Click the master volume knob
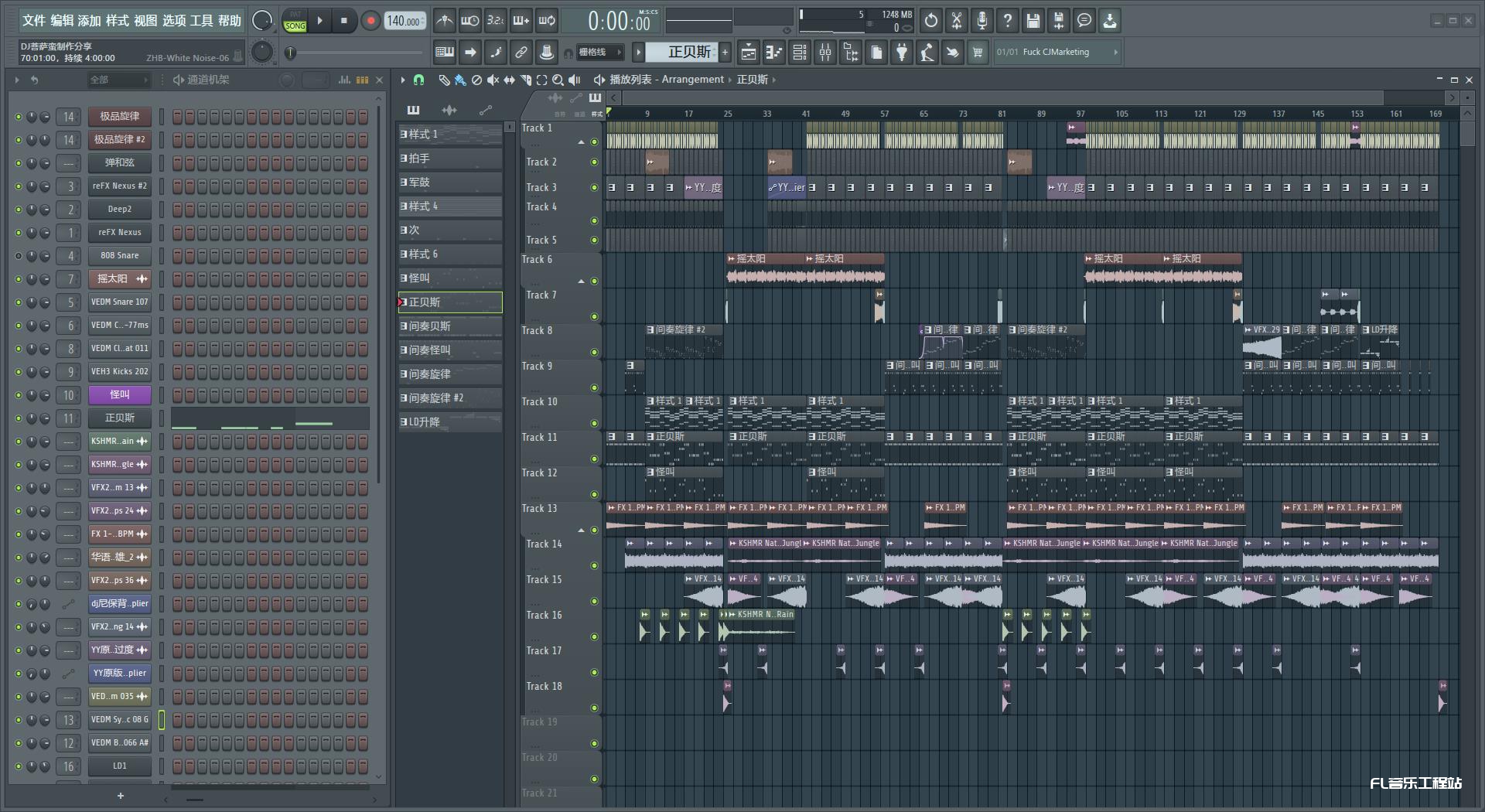Viewport: 1485px width, 812px height. [x=262, y=21]
